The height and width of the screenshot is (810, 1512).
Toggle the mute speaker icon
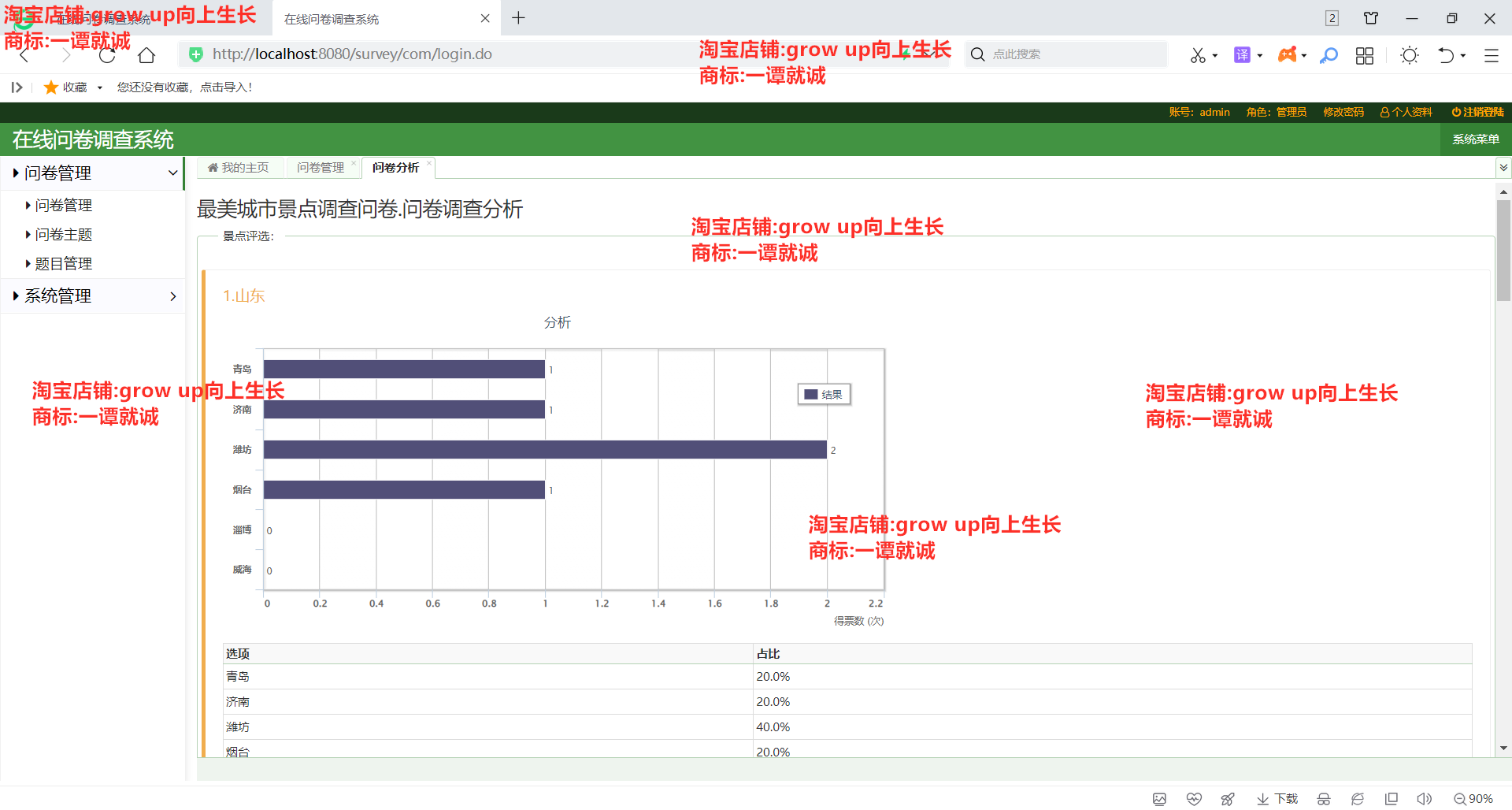pos(1426,798)
